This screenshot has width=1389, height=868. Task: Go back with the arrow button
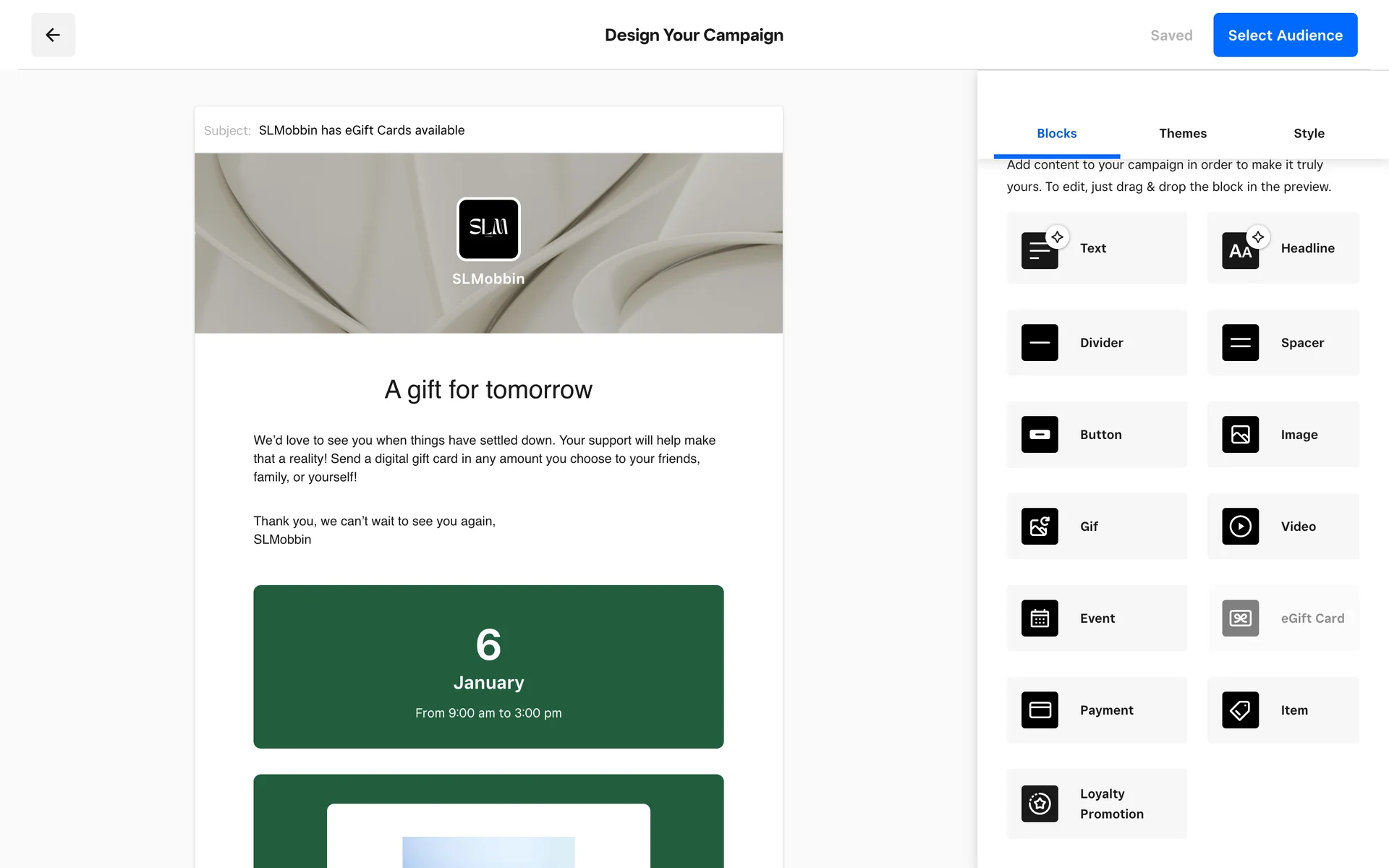[x=53, y=35]
